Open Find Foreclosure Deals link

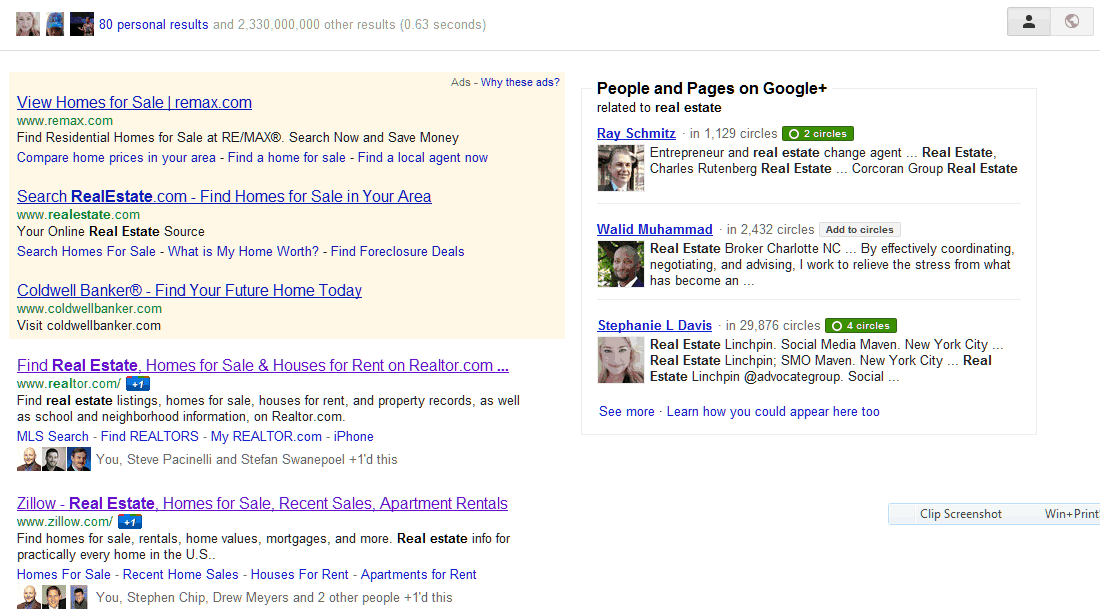click(397, 252)
